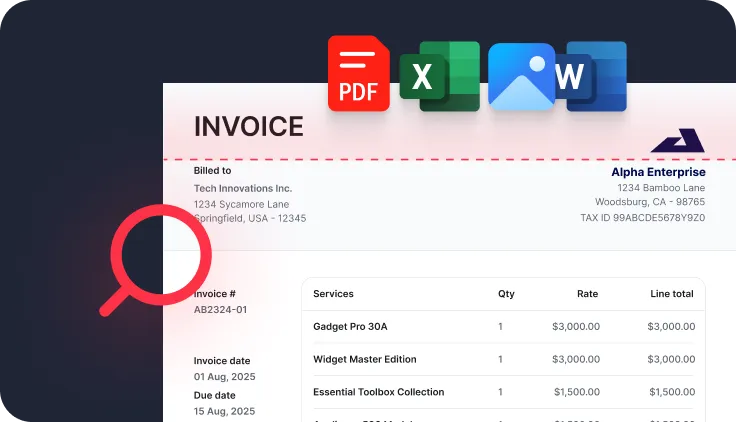Click the green Excel icon
This screenshot has width=736, height=422.
coord(440,77)
